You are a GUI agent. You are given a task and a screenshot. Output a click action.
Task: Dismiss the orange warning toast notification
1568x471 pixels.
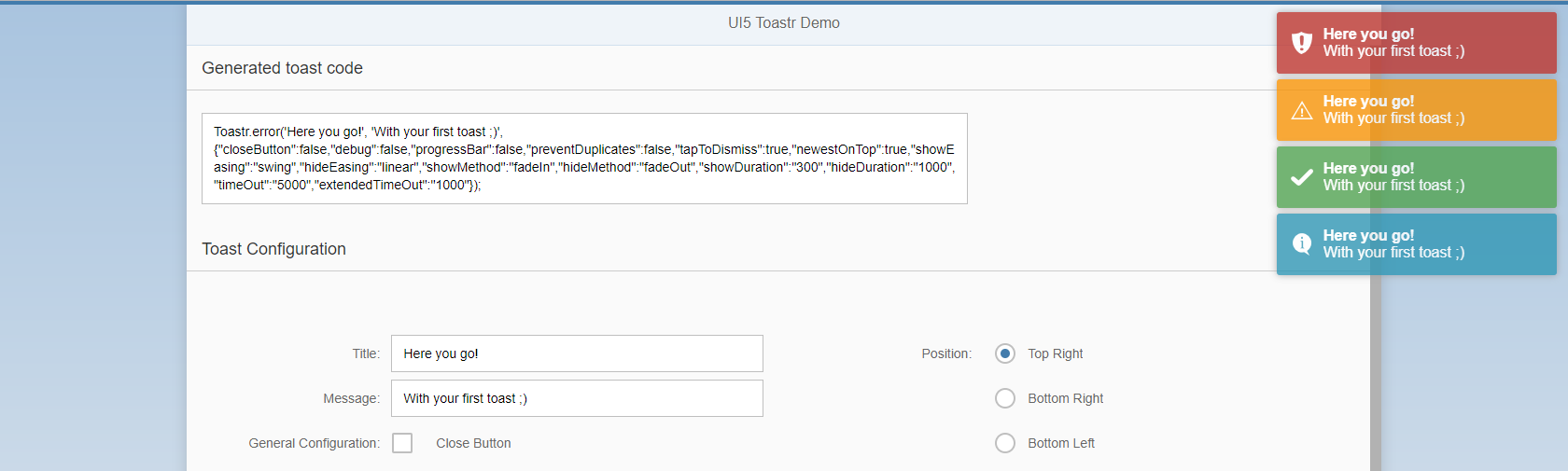(x=1416, y=110)
